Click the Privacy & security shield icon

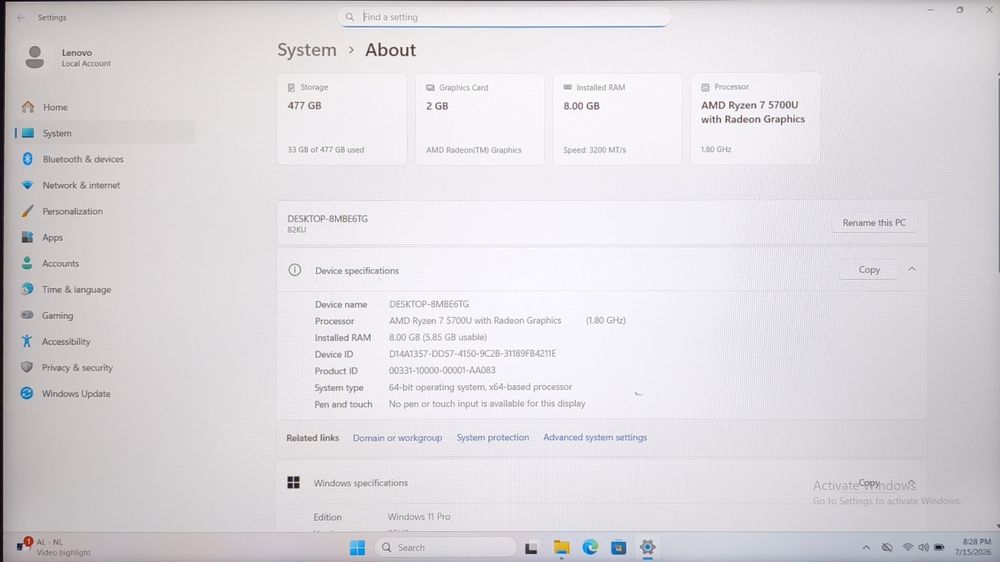click(27, 367)
